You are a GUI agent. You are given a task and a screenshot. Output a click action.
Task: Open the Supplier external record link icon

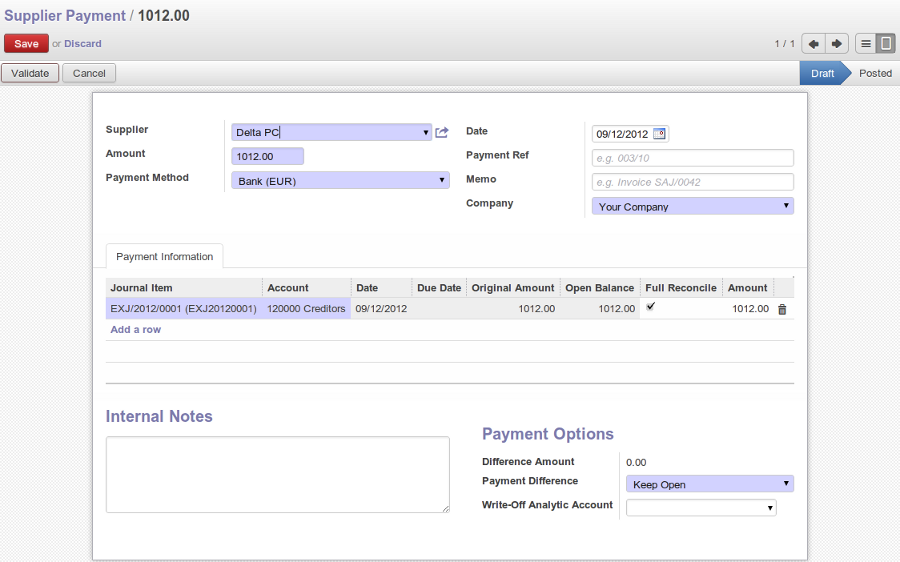click(x=442, y=132)
